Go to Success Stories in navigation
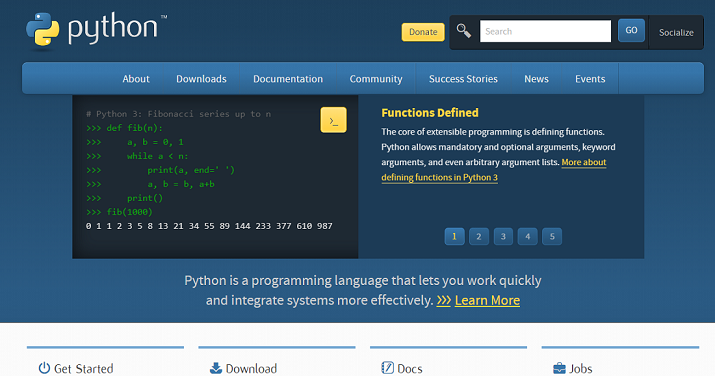This screenshot has width=715, height=376. point(463,79)
